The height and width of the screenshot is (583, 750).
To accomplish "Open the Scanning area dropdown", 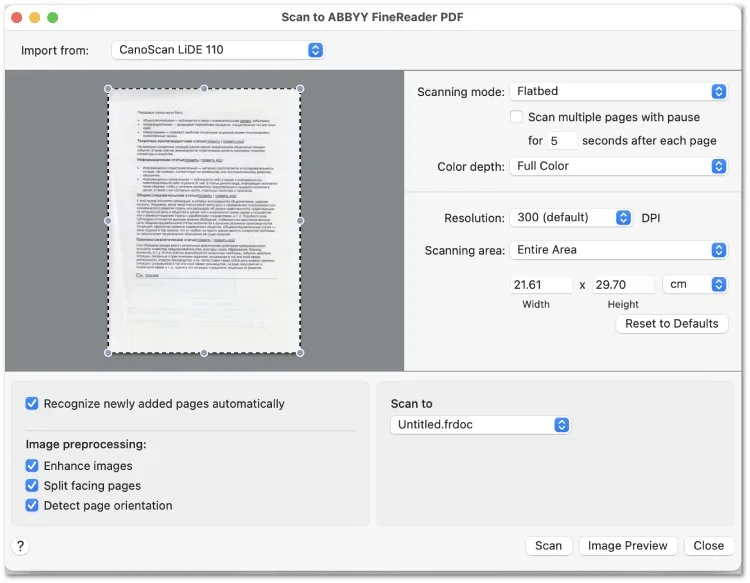I will pyautogui.click(x=618, y=250).
